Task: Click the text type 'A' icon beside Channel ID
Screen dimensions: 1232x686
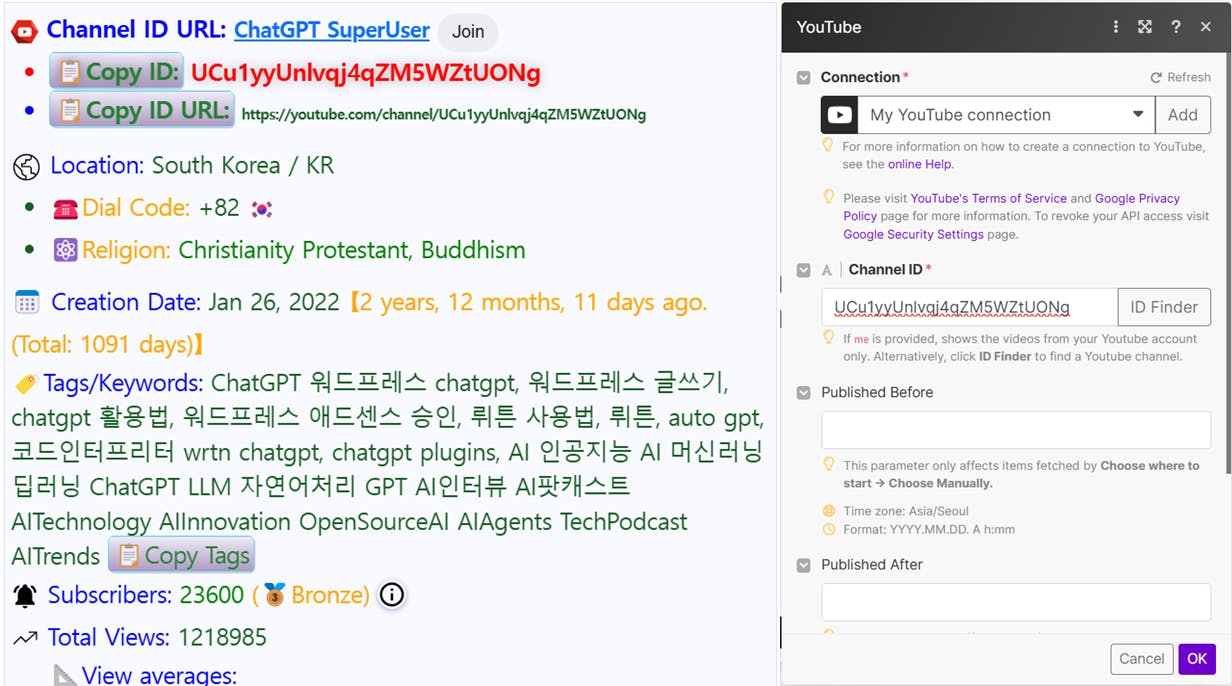Action: 827,270
